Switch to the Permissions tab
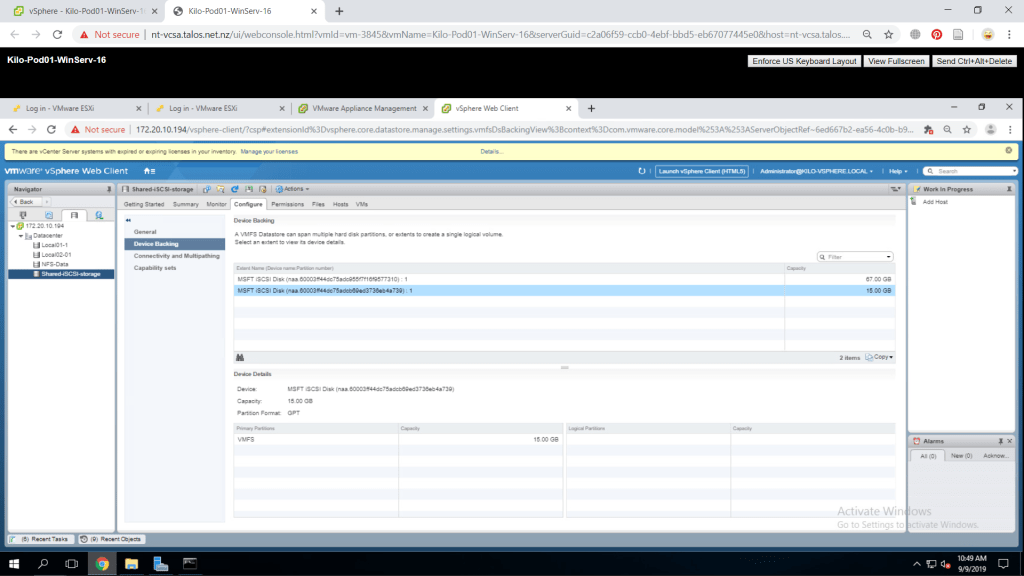1024x576 pixels. pos(287,204)
